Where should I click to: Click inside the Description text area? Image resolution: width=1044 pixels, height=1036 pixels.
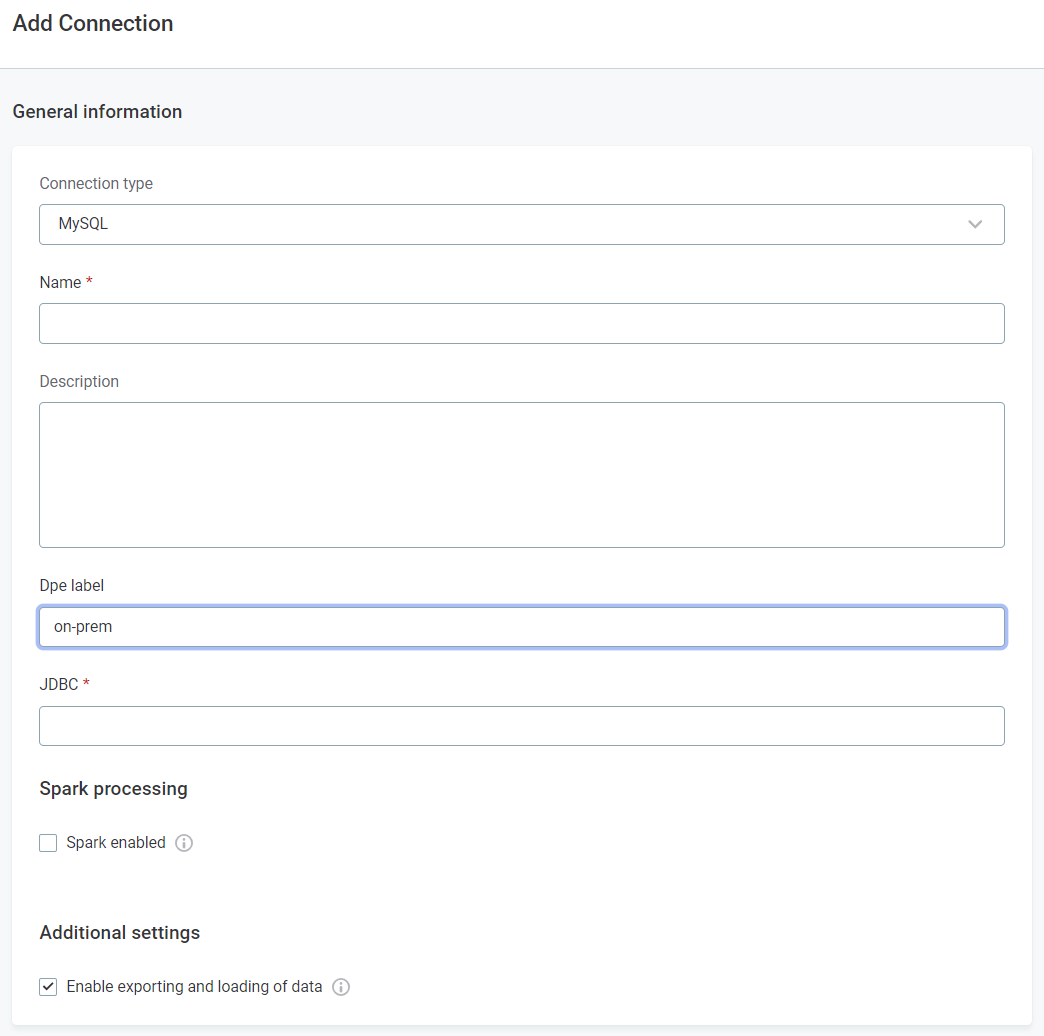click(x=522, y=474)
